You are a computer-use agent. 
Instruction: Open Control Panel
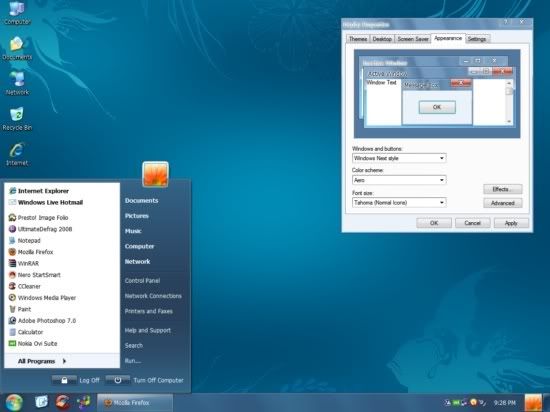[142, 281]
